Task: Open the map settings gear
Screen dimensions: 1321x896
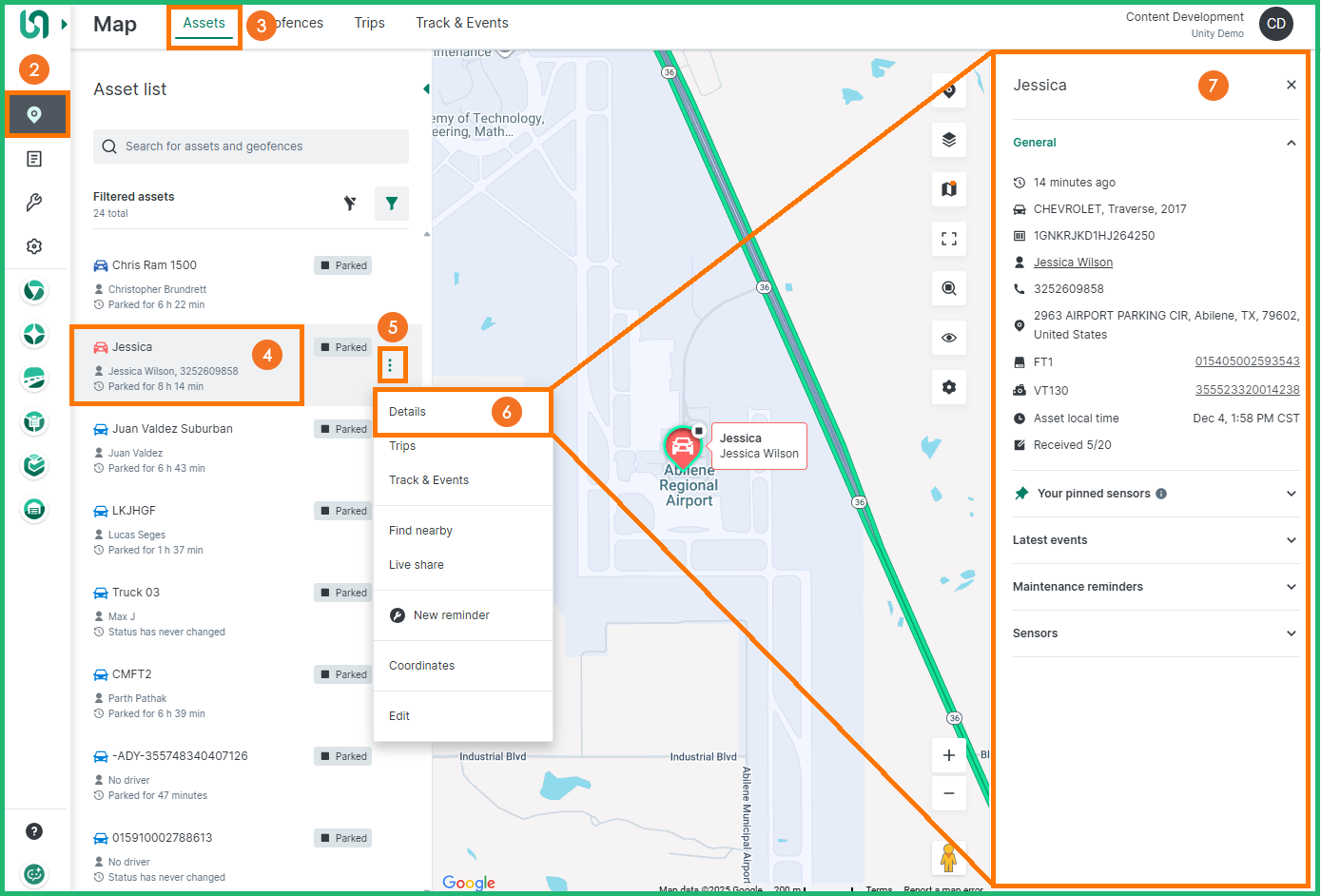Action: [948, 387]
